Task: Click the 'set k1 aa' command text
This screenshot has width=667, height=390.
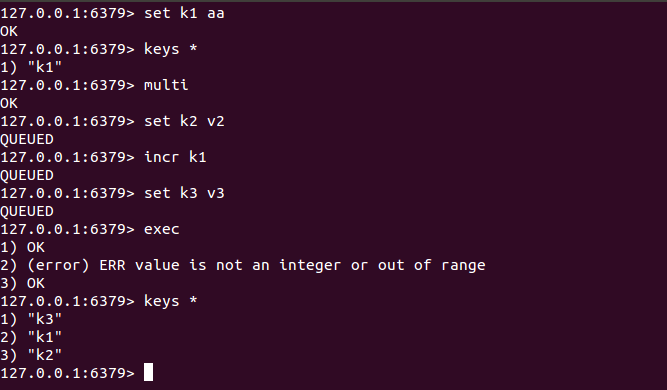Action: 184,13
